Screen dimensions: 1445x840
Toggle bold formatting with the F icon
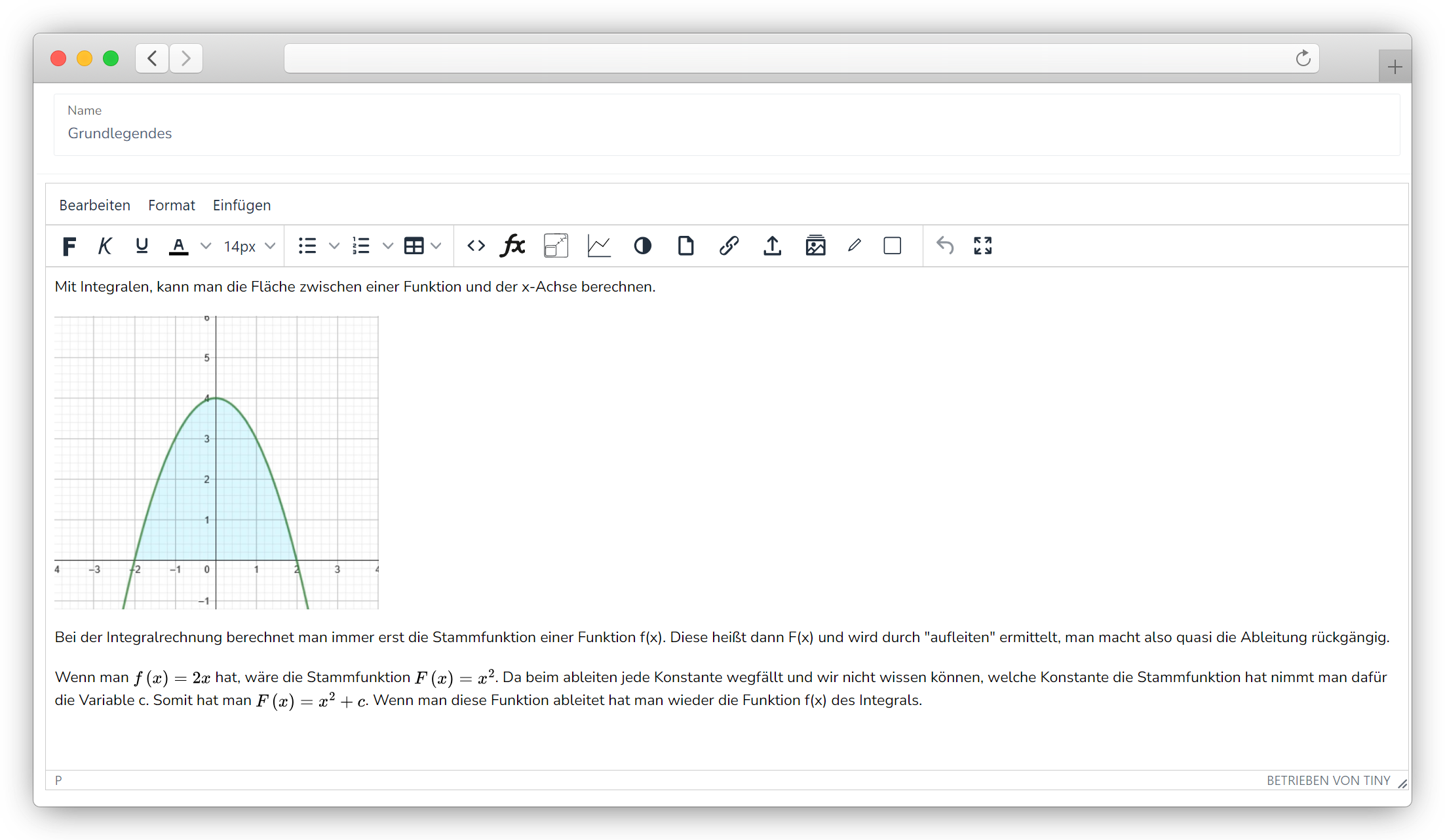69,246
